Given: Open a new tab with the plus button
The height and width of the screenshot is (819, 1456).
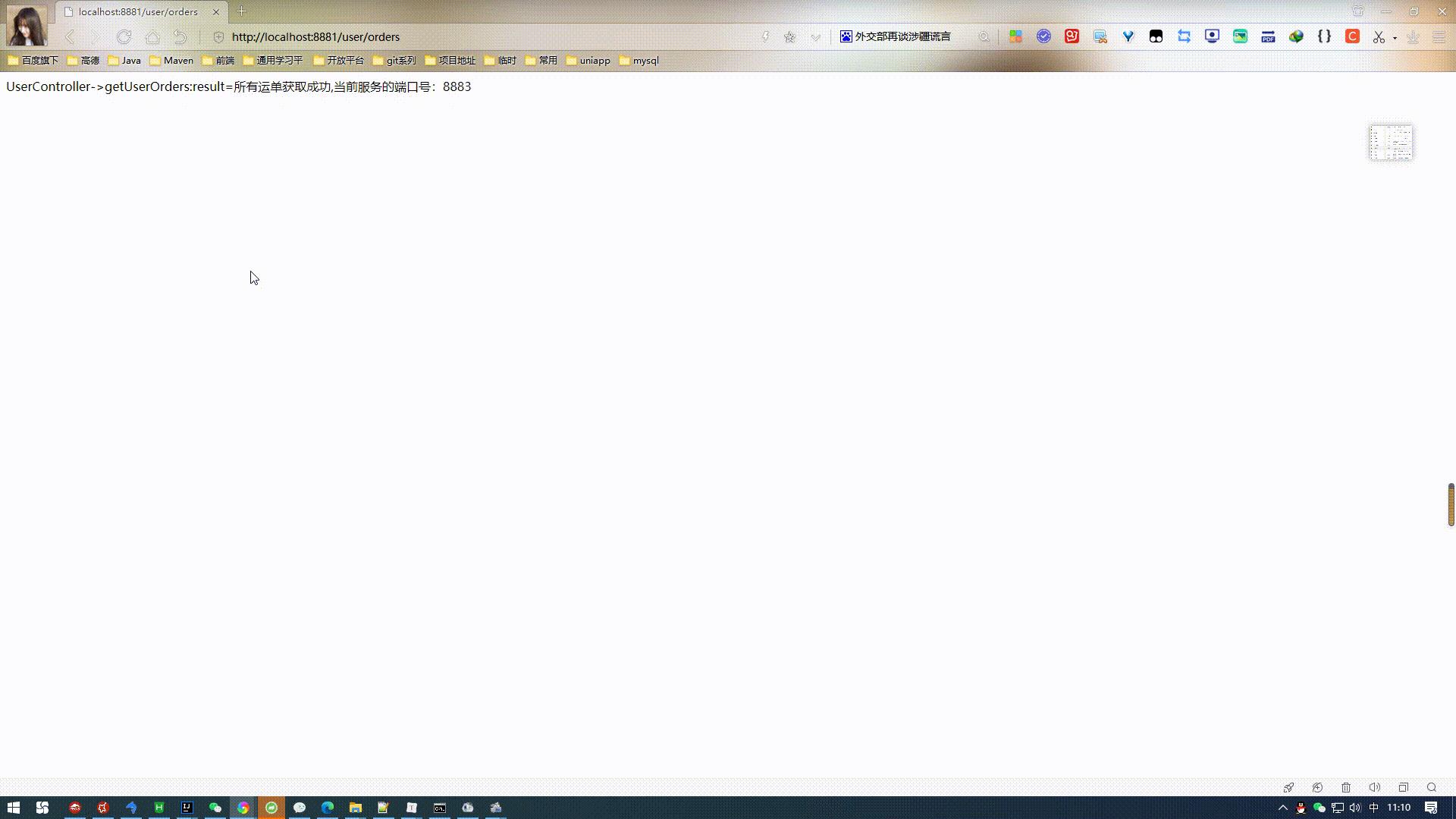Looking at the screenshot, I should pos(242,11).
